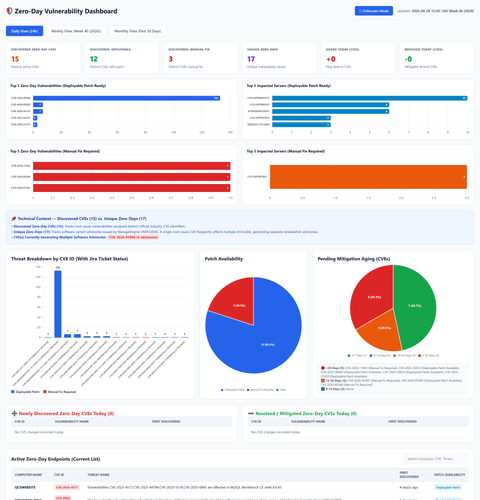The height and width of the screenshot is (500, 480).
Task: Click the red >30 Days marker in aging details
Action: pos(323,368)
